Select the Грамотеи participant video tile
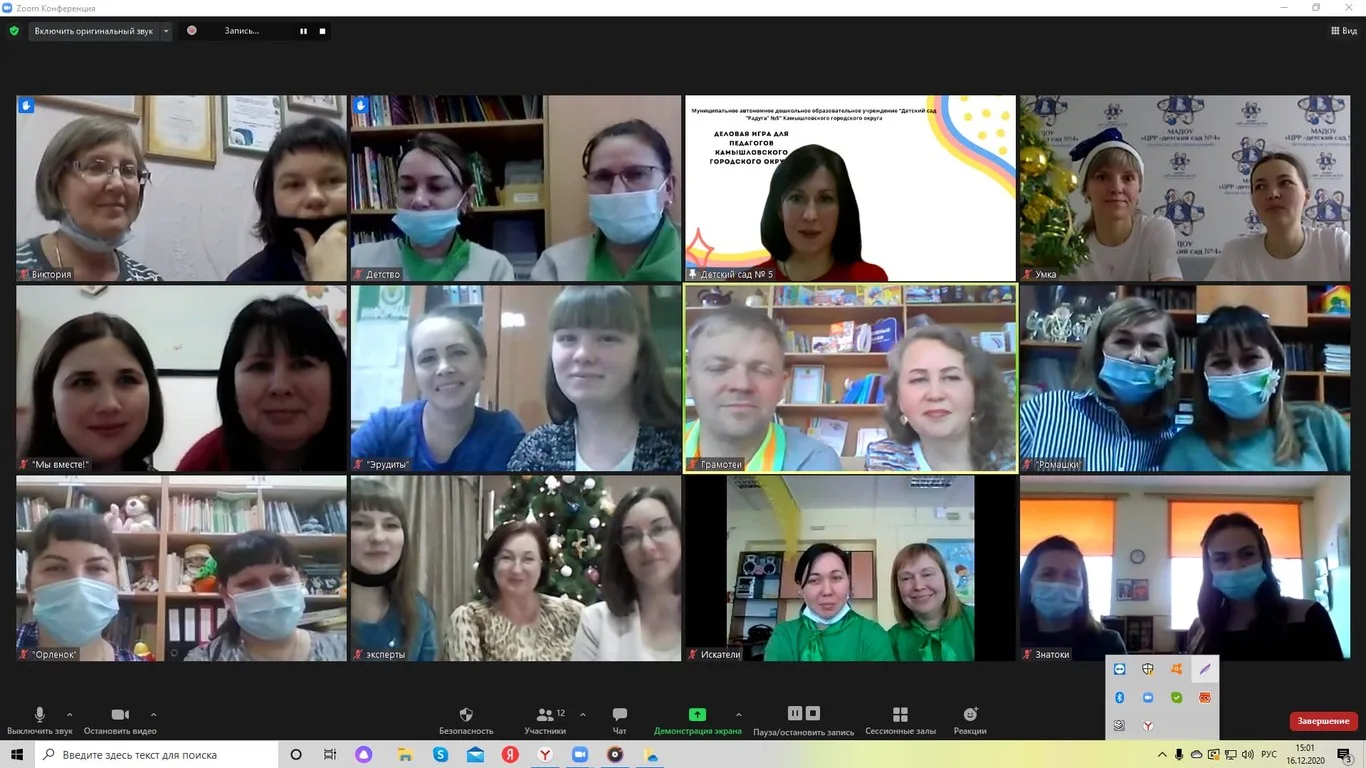 [850, 378]
